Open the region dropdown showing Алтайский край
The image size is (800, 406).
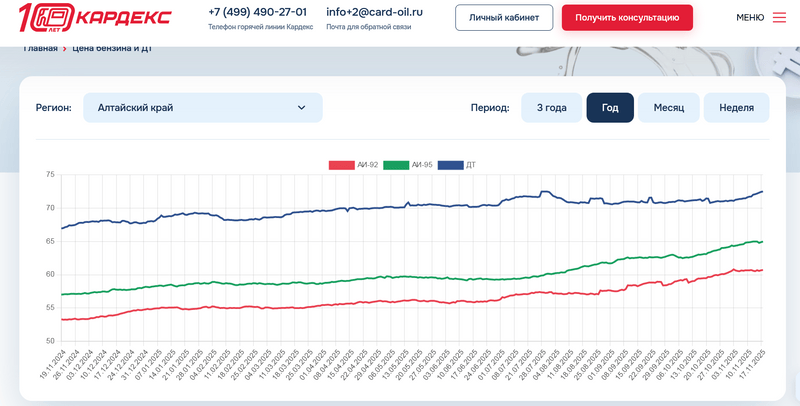point(203,108)
